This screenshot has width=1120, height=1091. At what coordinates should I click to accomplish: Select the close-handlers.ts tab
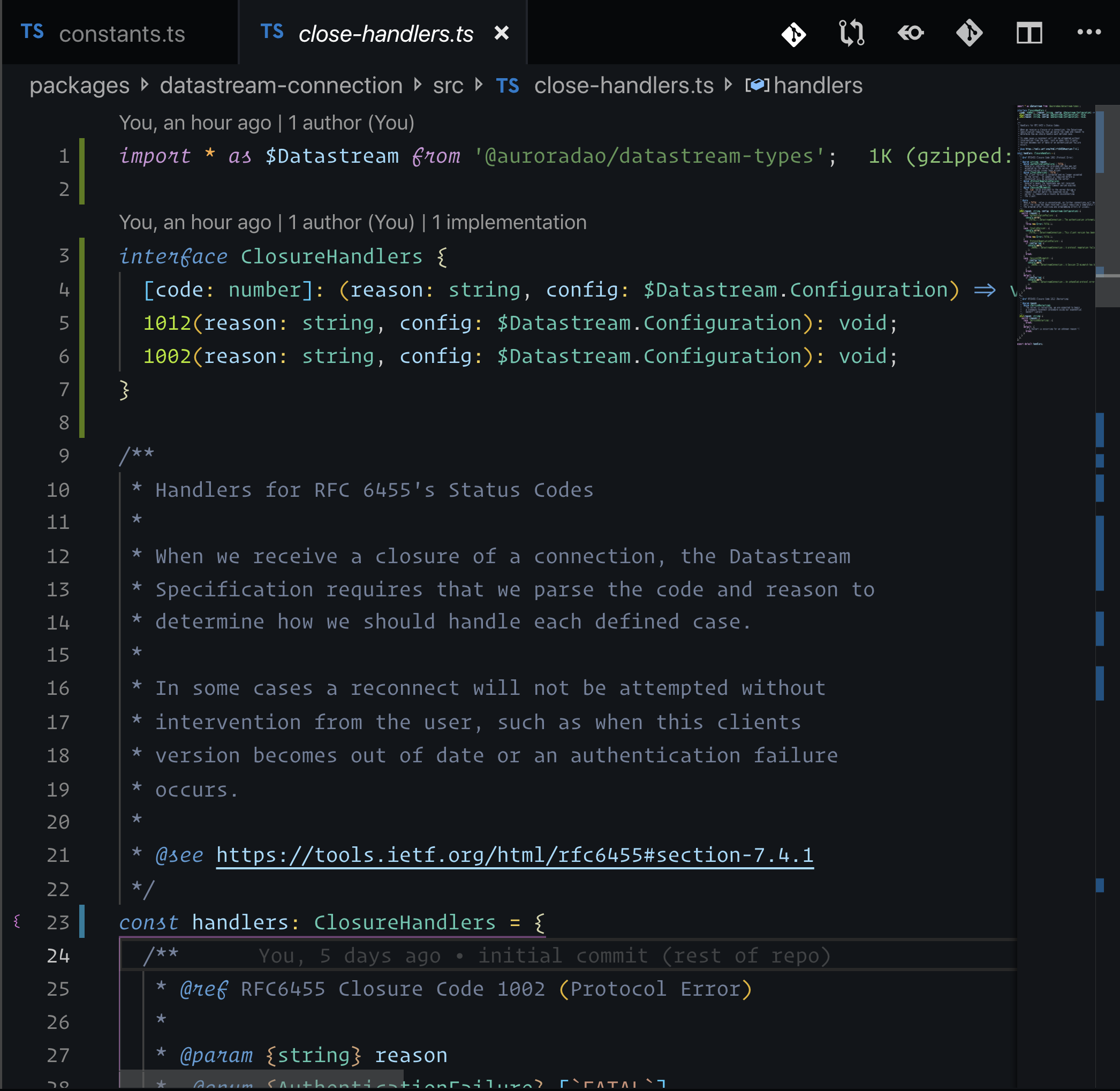pos(385,34)
